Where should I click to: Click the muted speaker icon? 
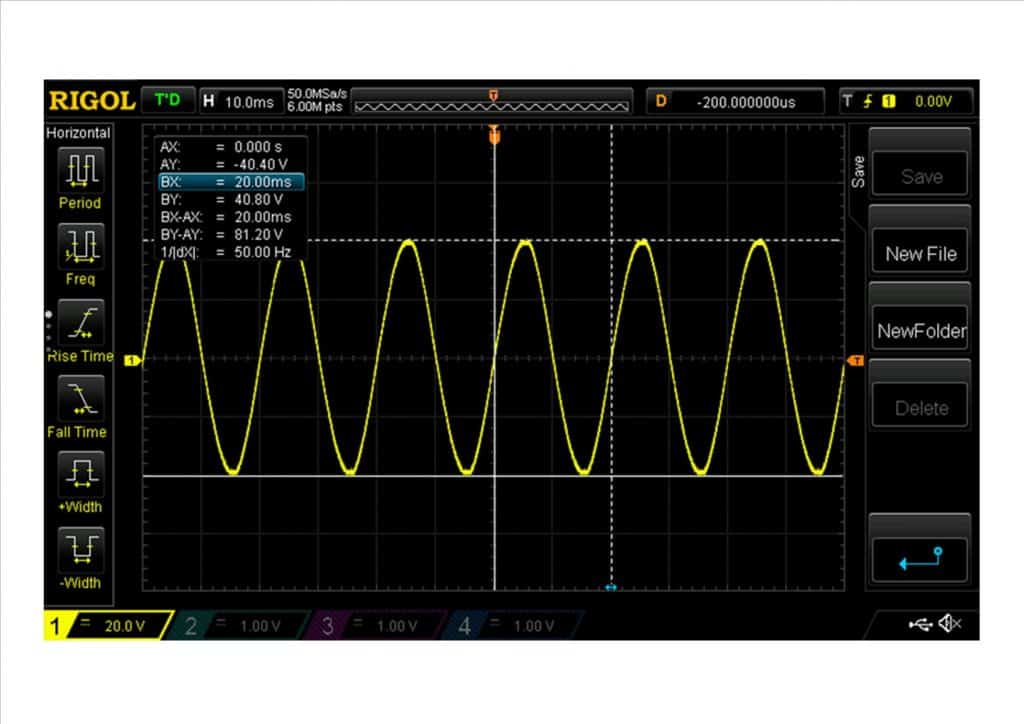point(949,625)
